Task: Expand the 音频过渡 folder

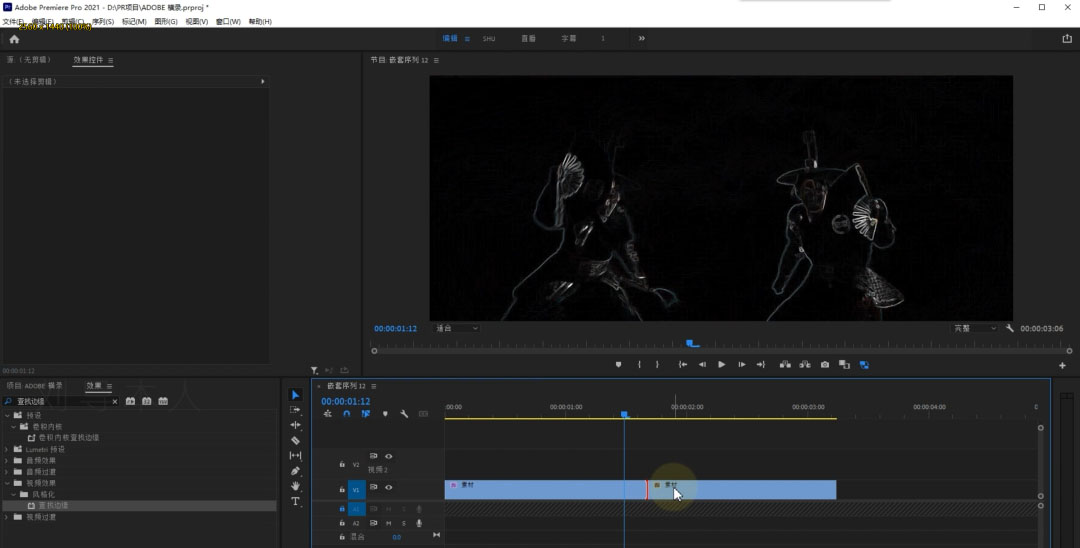Action: (x=7, y=472)
